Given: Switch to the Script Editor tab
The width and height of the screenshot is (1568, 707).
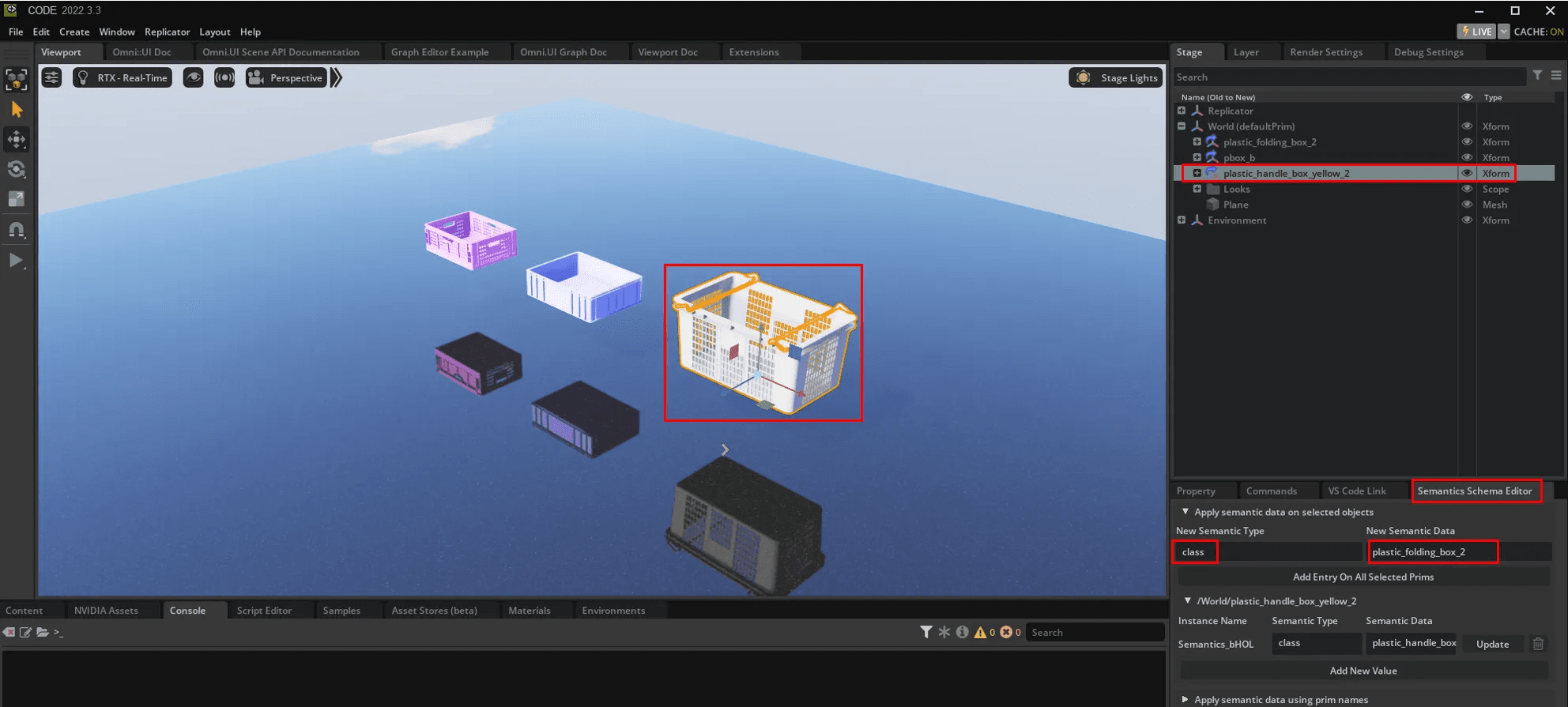Looking at the screenshot, I should point(264,611).
